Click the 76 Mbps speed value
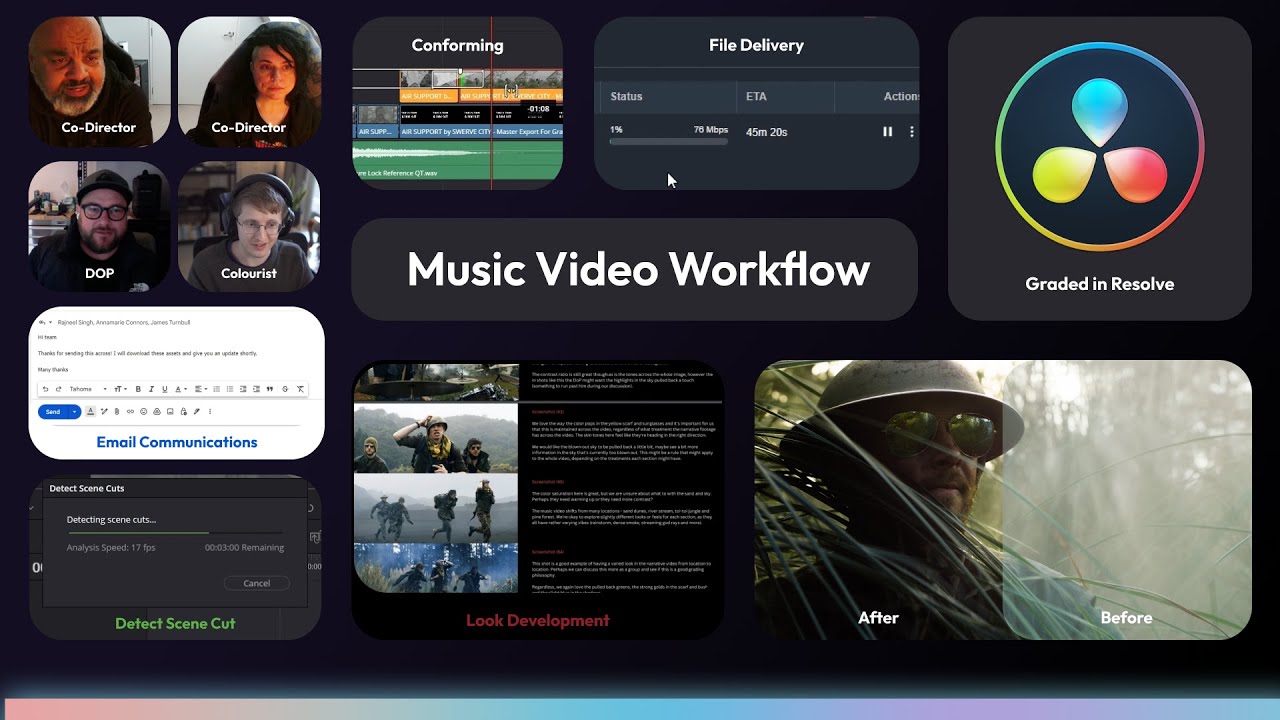The image size is (1280, 720). pos(711,130)
